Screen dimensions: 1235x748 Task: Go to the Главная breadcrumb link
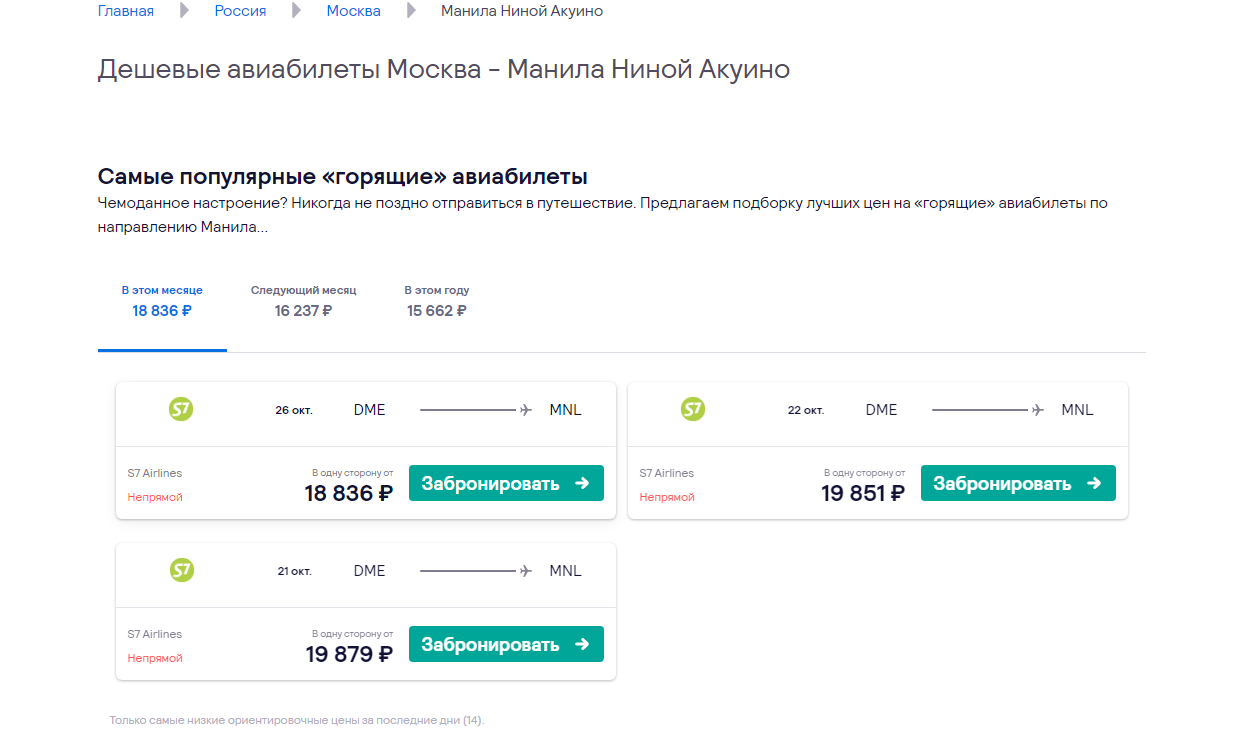tap(126, 11)
